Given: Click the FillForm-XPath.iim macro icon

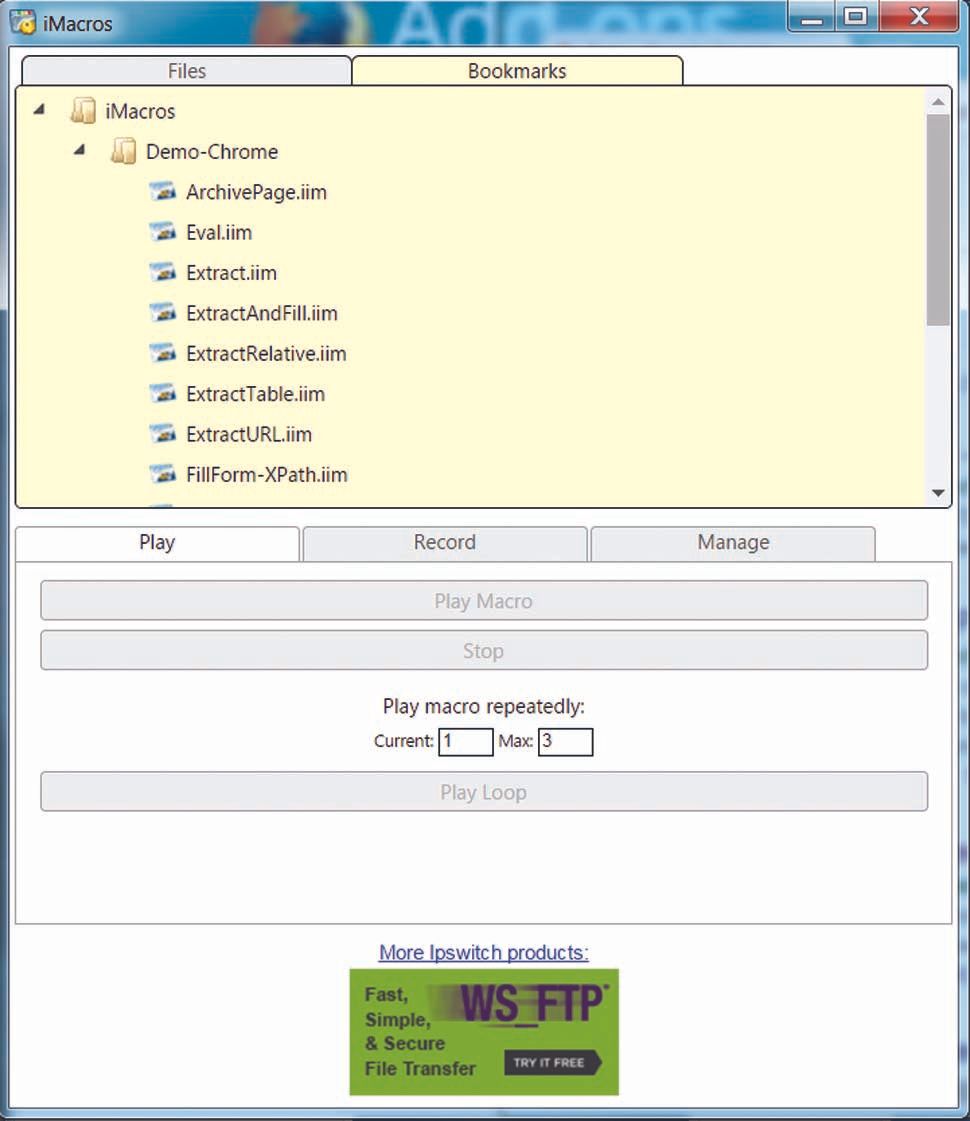Looking at the screenshot, I should (x=163, y=474).
